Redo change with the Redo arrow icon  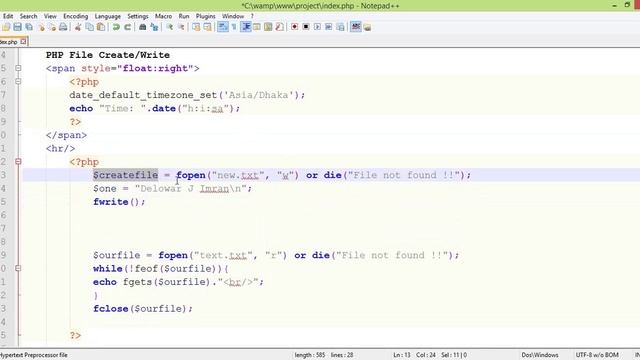[x=127, y=27]
